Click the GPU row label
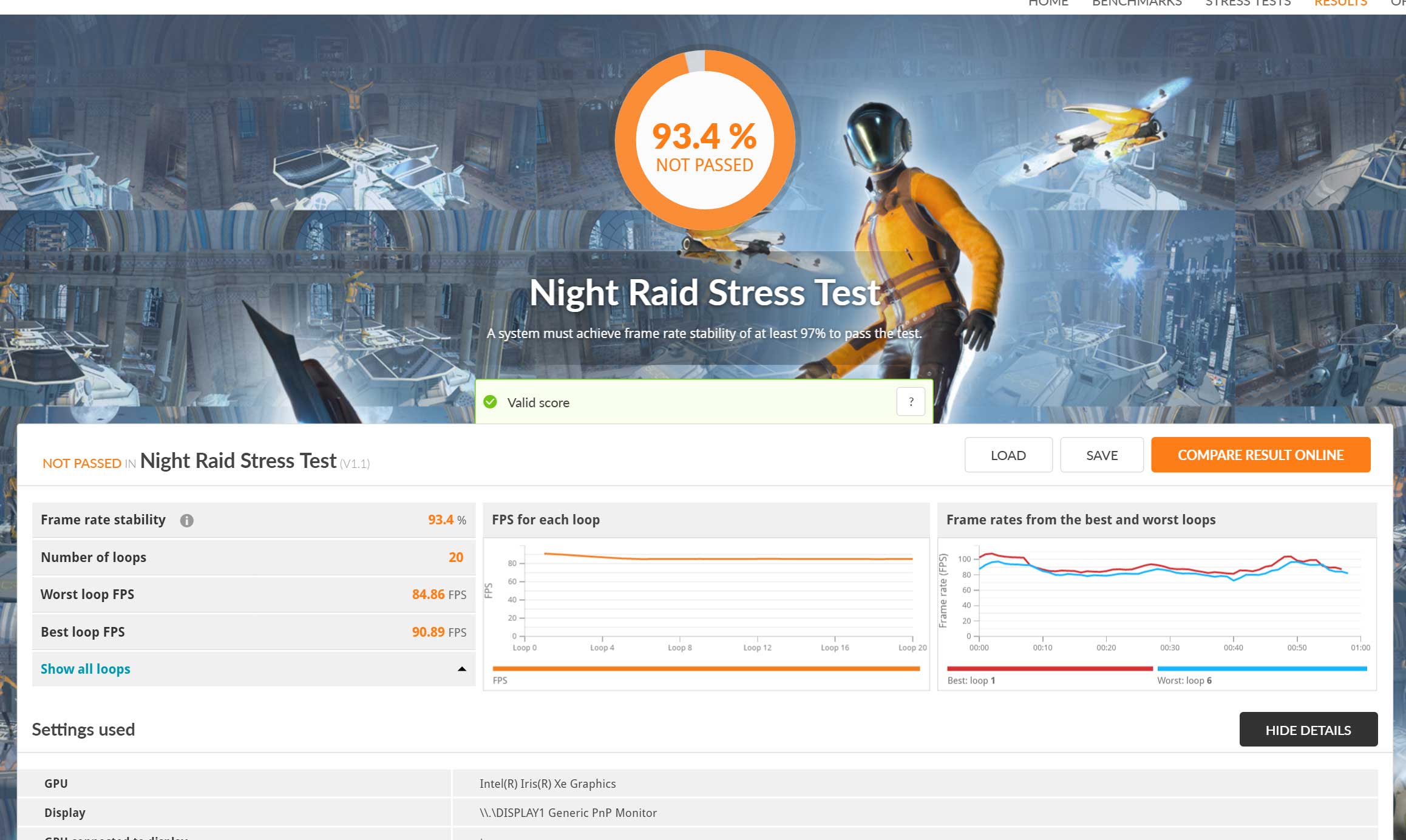 point(56,784)
